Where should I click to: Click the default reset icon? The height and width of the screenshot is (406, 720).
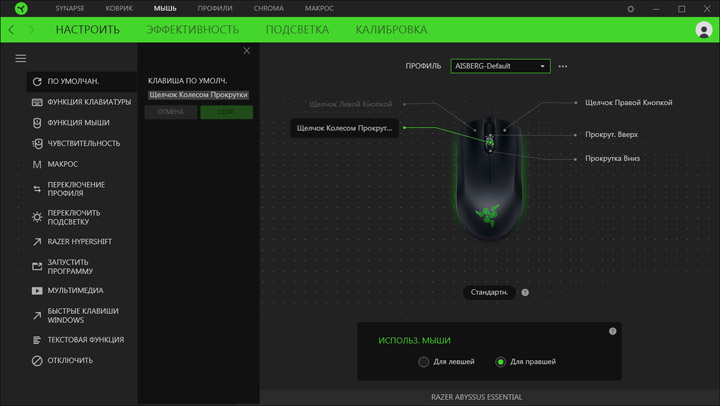[37, 81]
